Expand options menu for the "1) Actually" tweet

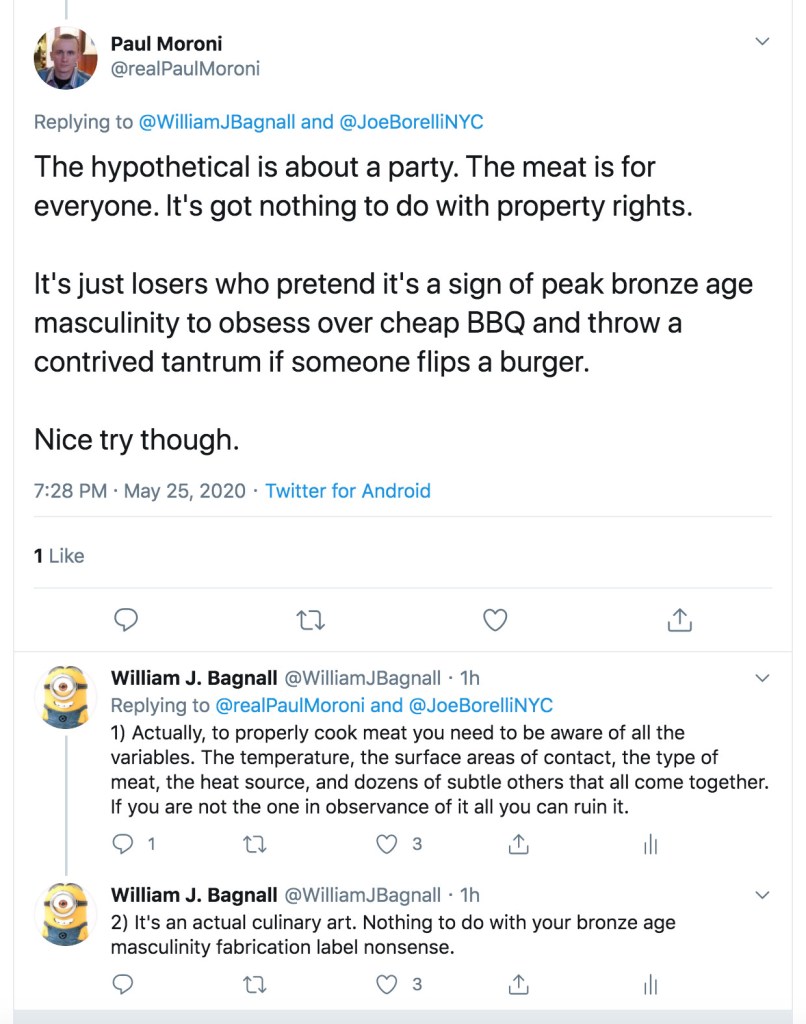click(x=762, y=678)
